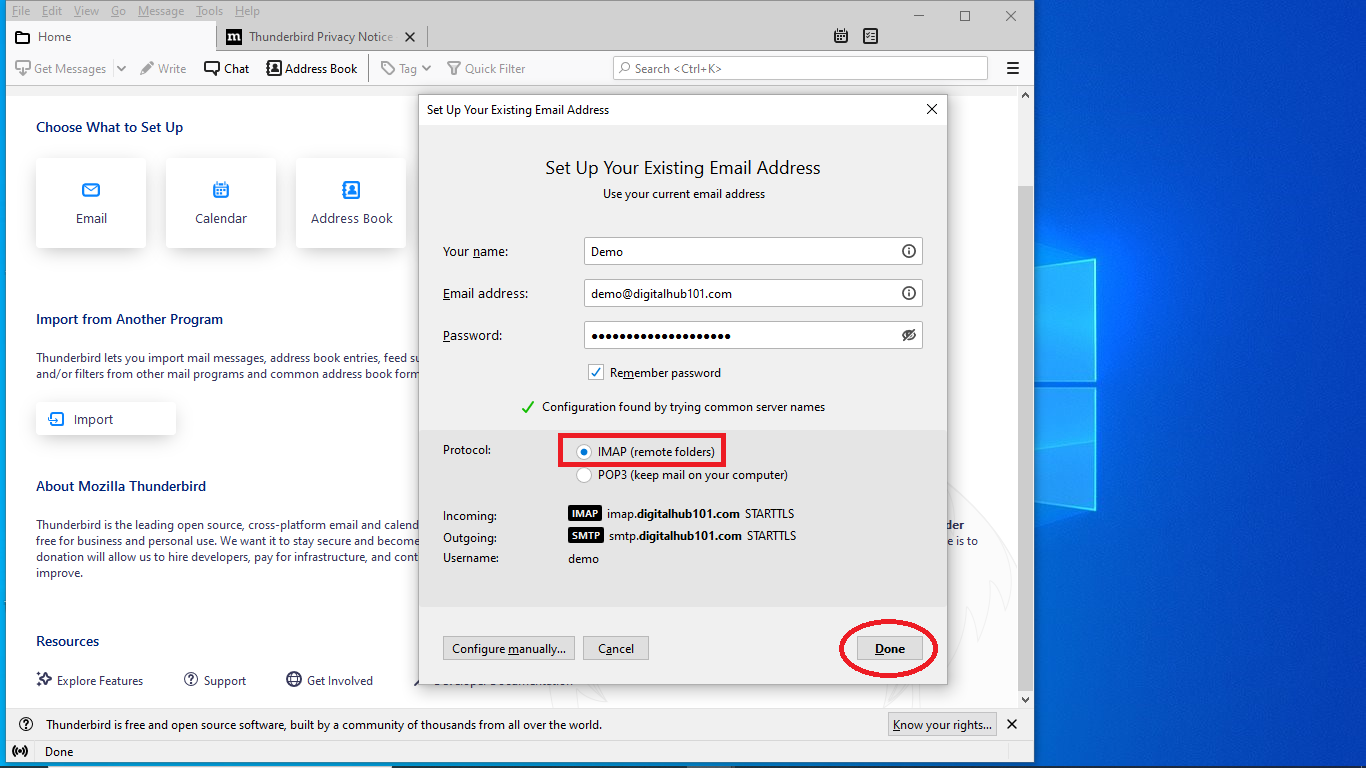Open the Calendar tab icon in the tab bar
This screenshot has width=1366, height=768.
(x=841, y=36)
